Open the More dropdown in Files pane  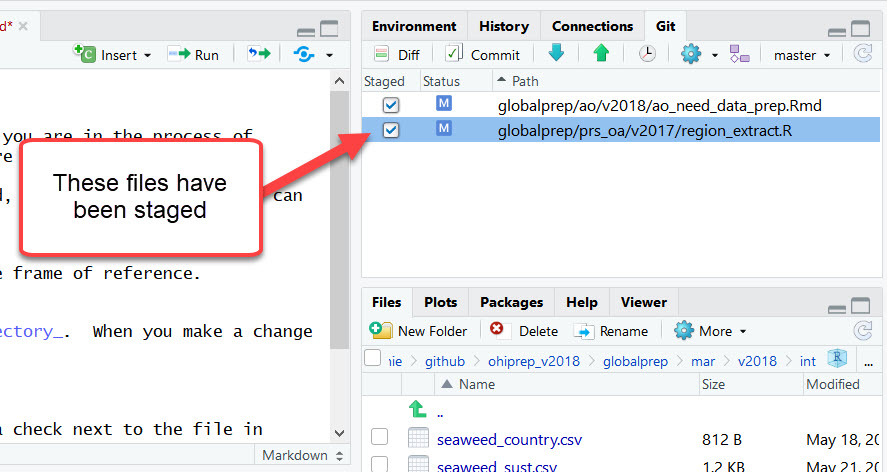coord(710,331)
